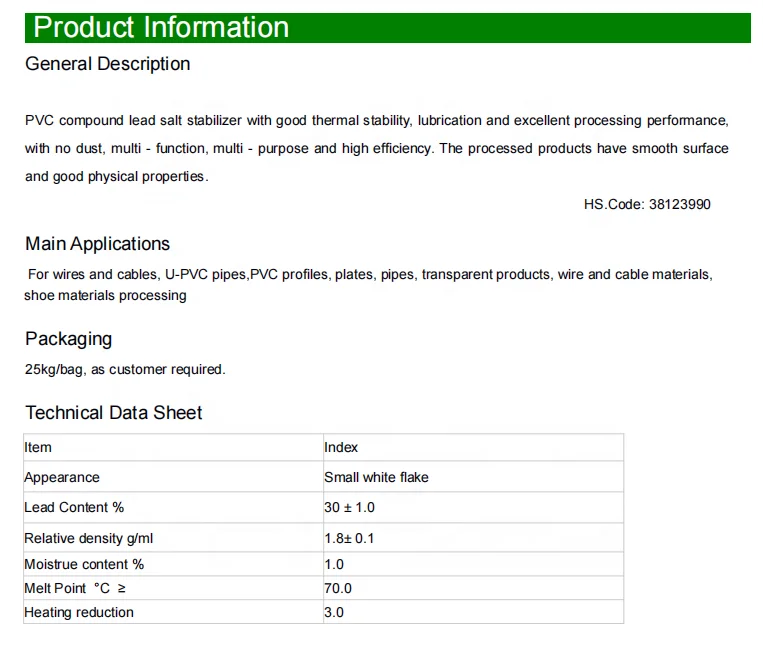Select the Appearance row label
The image size is (763, 648).
(62, 477)
